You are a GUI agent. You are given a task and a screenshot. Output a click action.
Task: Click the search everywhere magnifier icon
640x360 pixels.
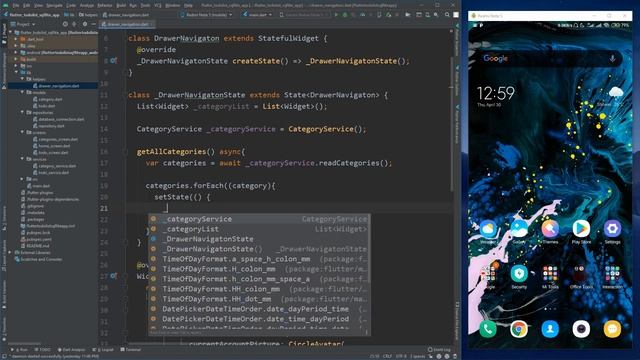pyautogui.click(x=447, y=14)
